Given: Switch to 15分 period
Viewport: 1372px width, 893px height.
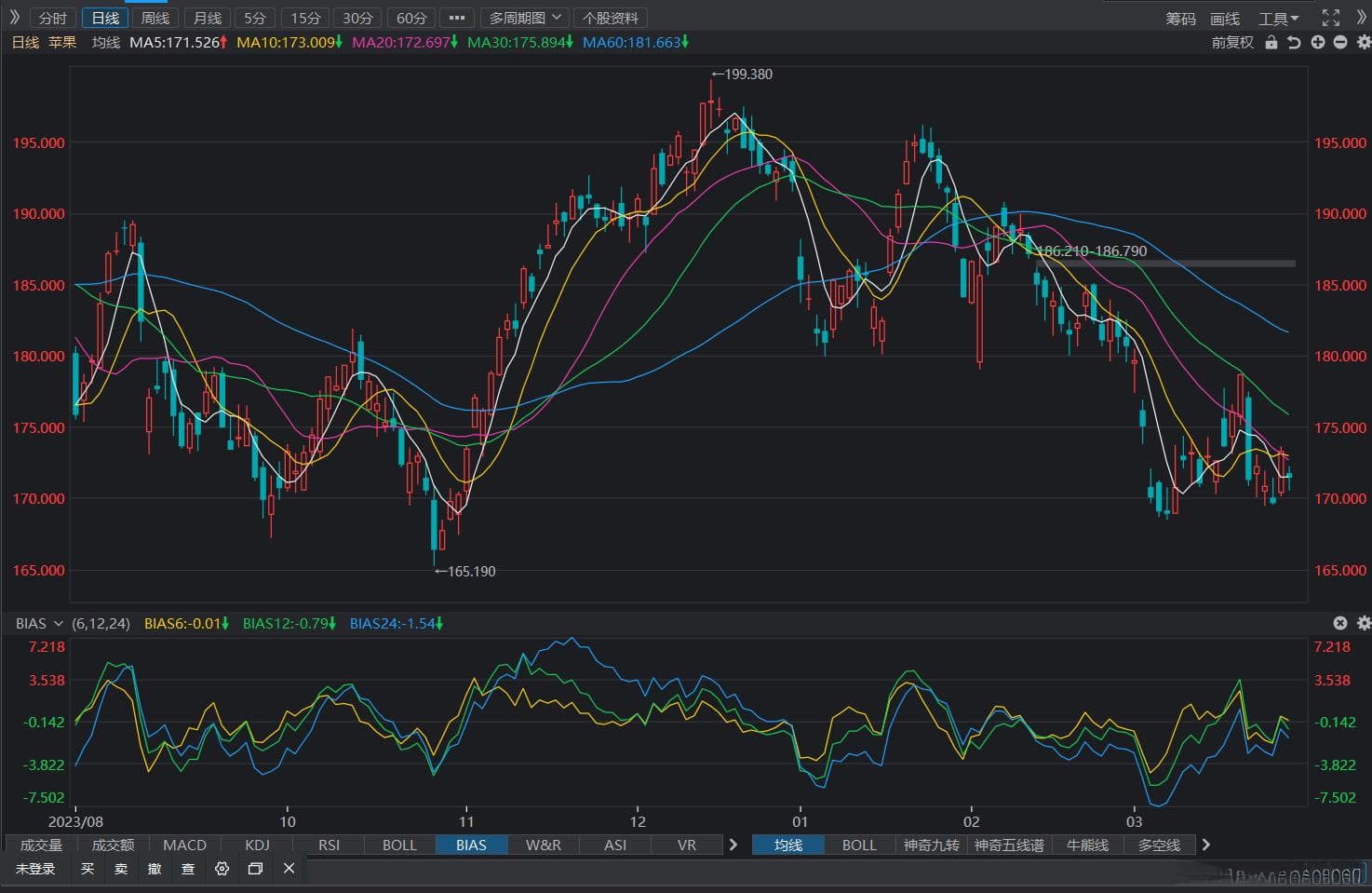Looking at the screenshot, I should (305, 18).
